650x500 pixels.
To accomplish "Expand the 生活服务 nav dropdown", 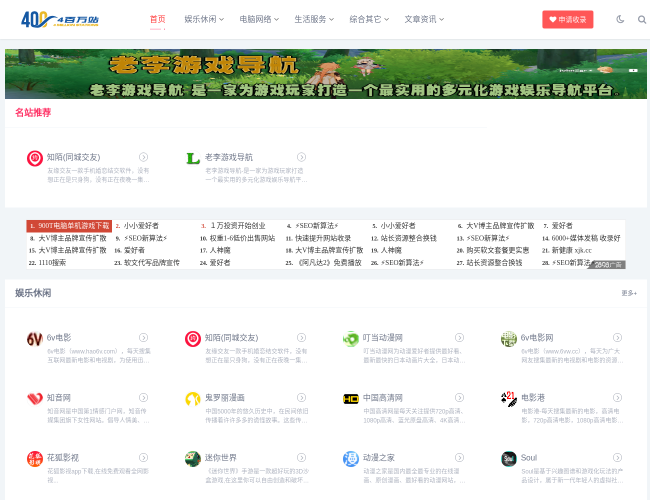I will coord(314,19).
